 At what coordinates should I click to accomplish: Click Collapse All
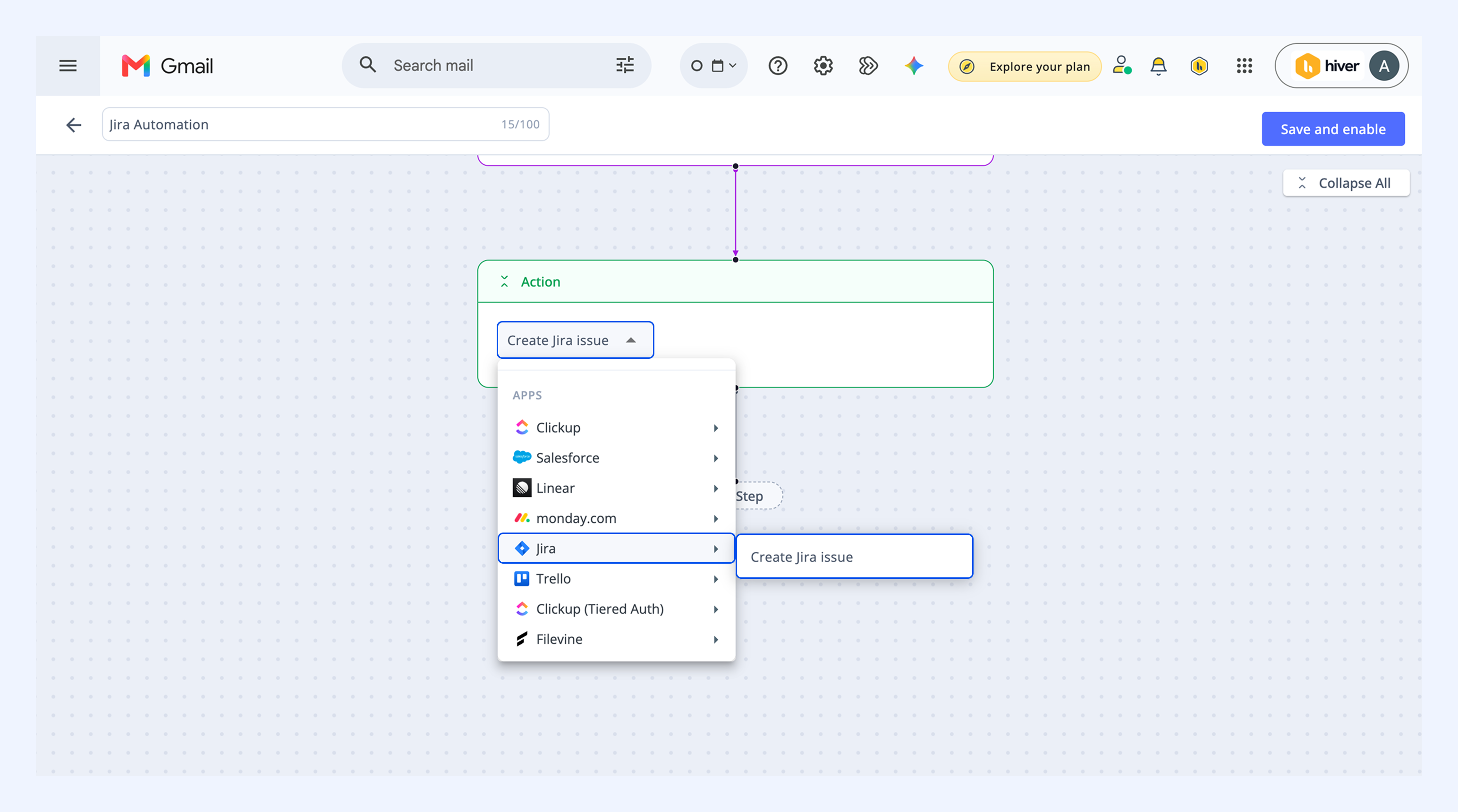[x=1346, y=183]
